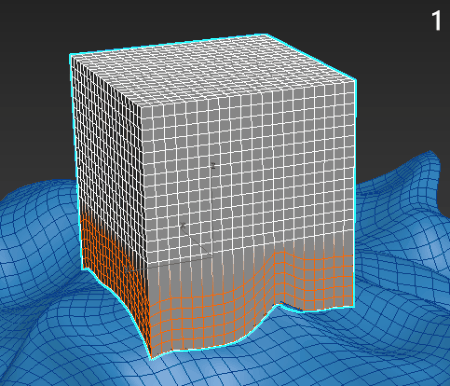Click the bottom-right corner of the cube's front face
This screenshot has width=450, height=386.
click(x=353, y=305)
